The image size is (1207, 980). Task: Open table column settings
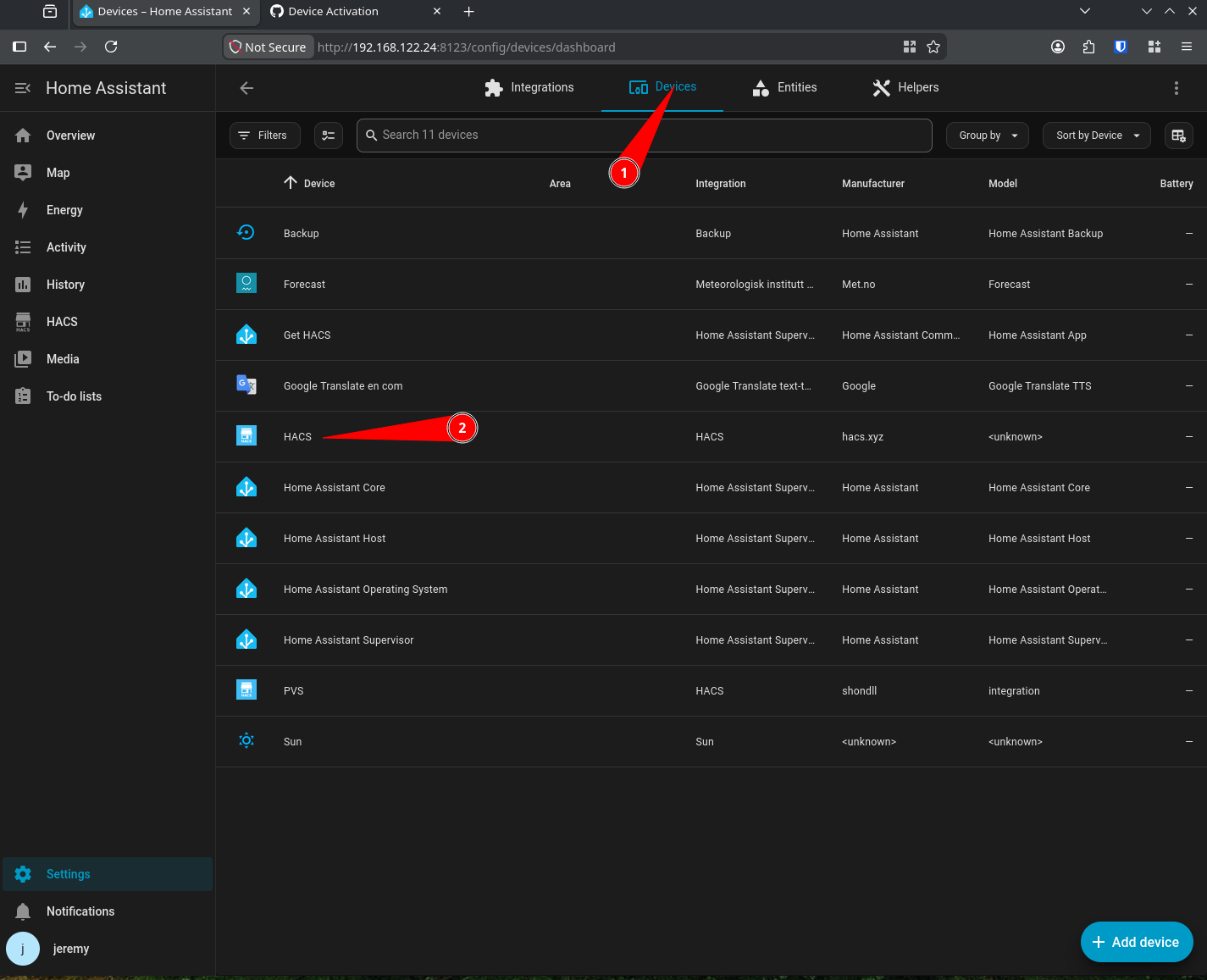pyautogui.click(x=1178, y=136)
